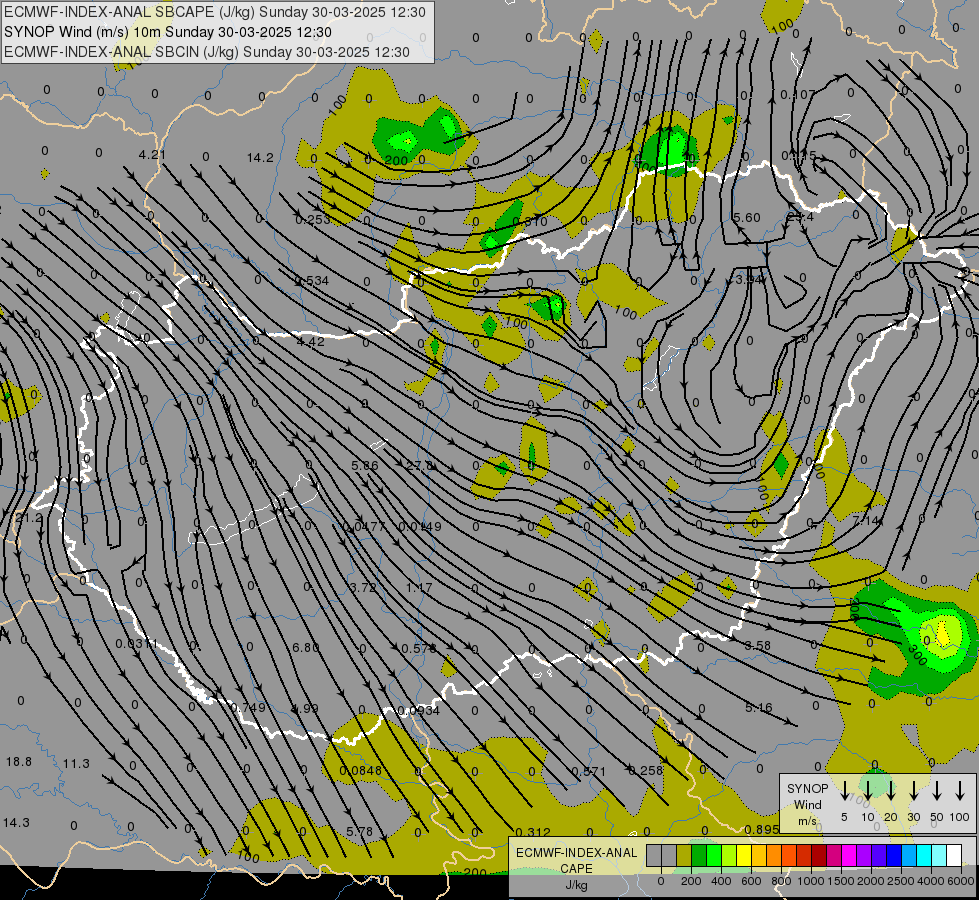Select the dark red swatch in CAPE colorbar
Screen dimensions: 979x900
pos(819,855)
